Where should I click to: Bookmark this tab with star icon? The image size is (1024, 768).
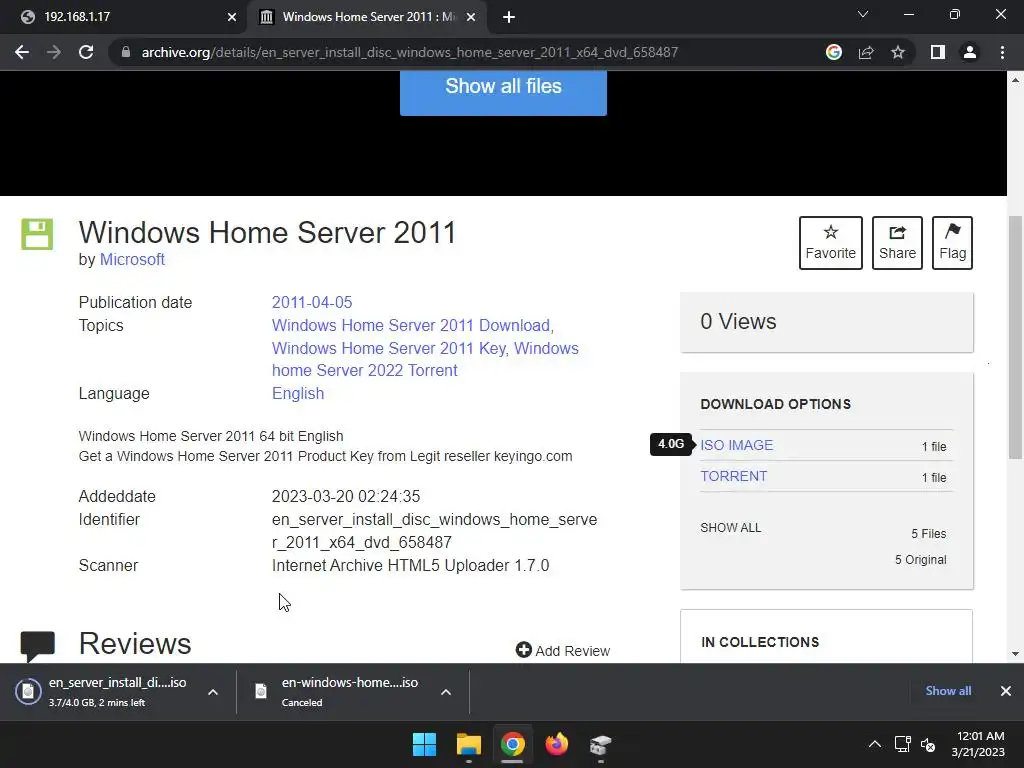[x=898, y=52]
